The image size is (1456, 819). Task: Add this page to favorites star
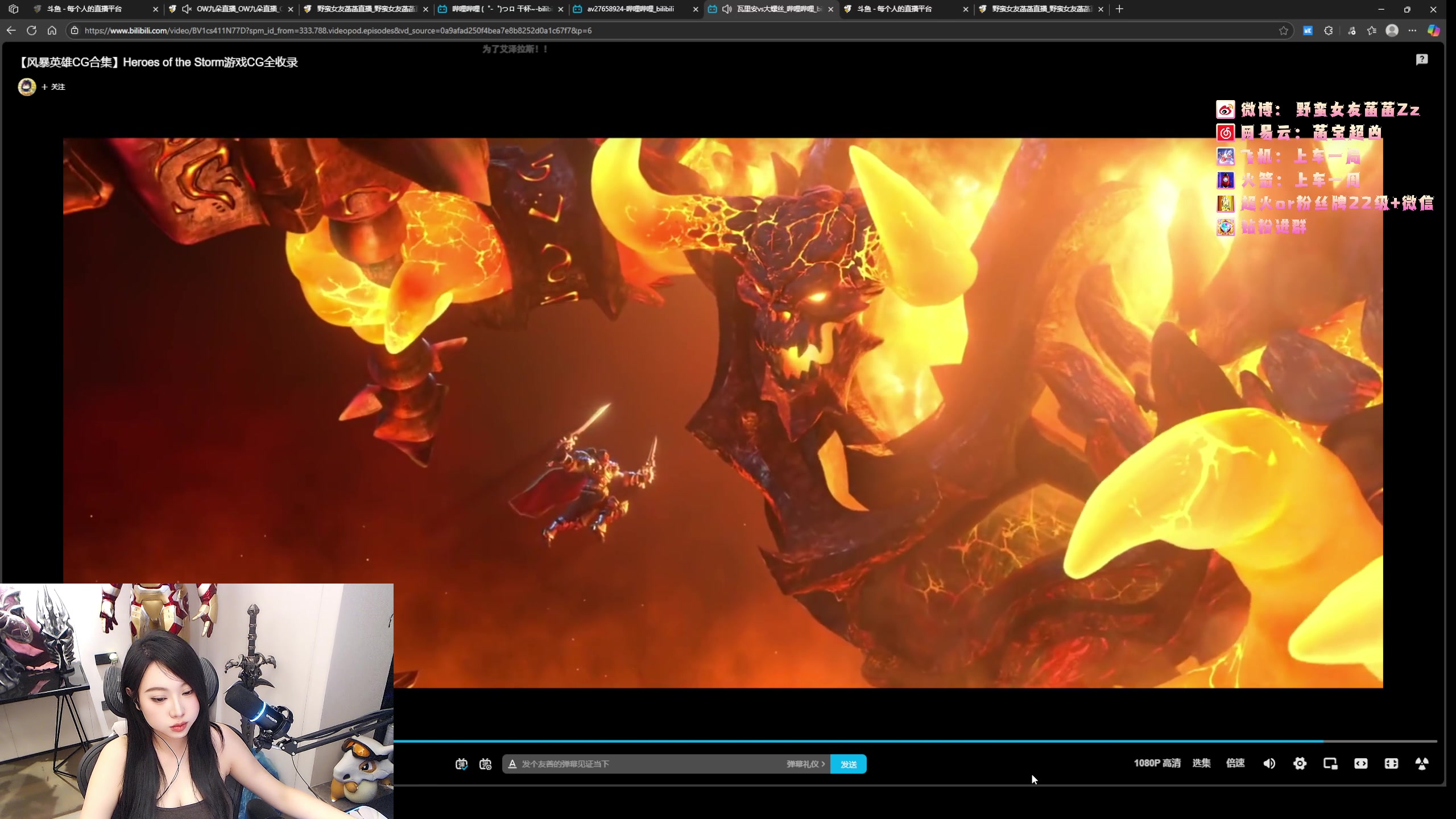click(1284, 31)
